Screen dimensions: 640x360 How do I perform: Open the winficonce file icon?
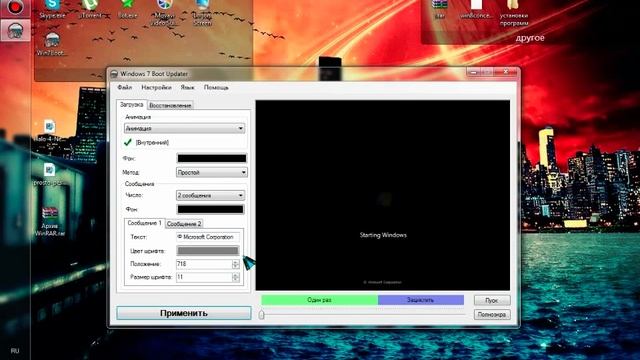476,9
